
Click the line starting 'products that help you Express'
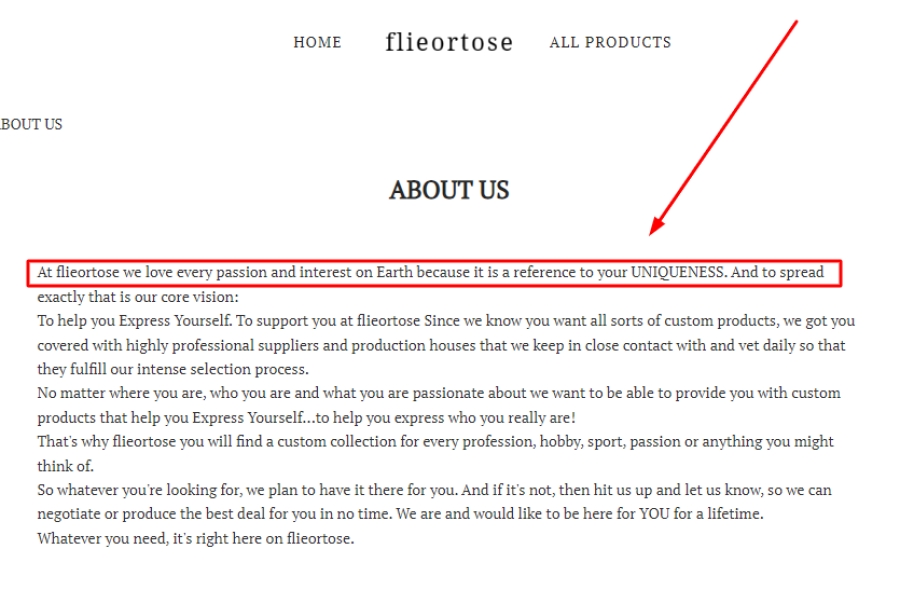pyautogui.click(x=307, y=418)
